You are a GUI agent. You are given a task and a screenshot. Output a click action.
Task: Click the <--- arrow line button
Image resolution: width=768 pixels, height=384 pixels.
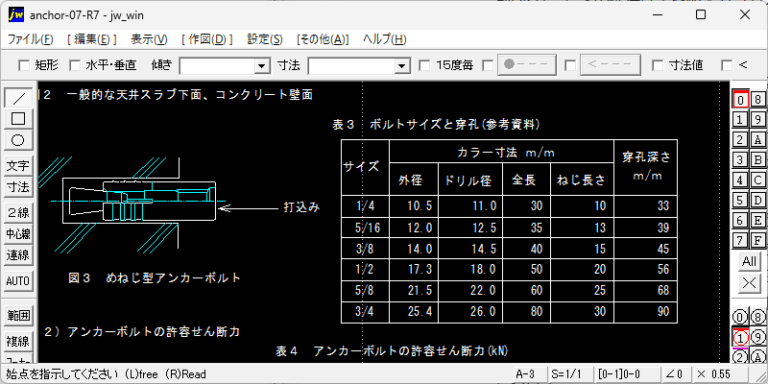click(610, 65)
